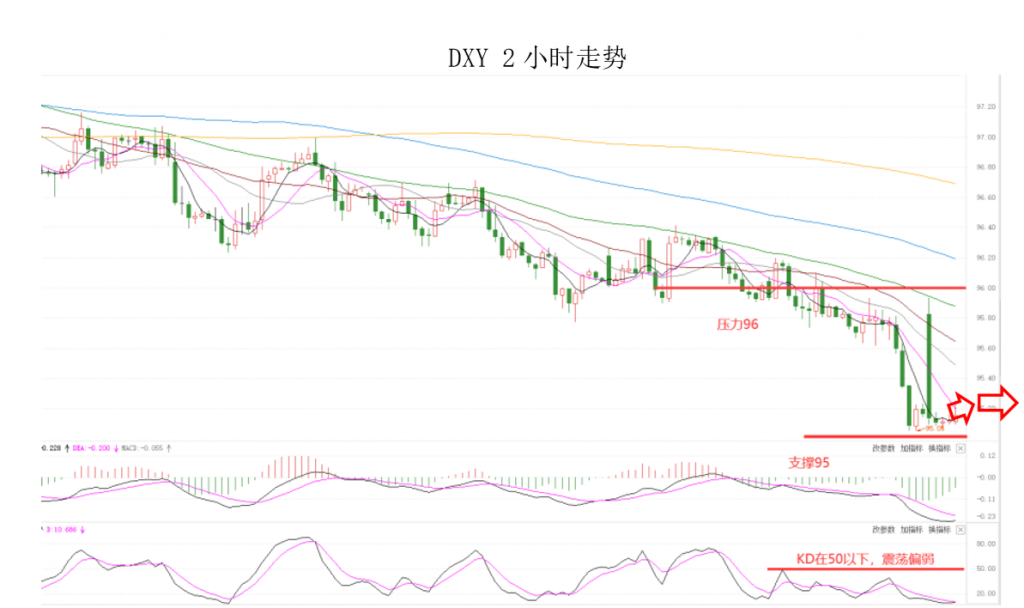Click the 95.80 price axis label
This screenshot has height=608, width=1024.
coord(985,318)
